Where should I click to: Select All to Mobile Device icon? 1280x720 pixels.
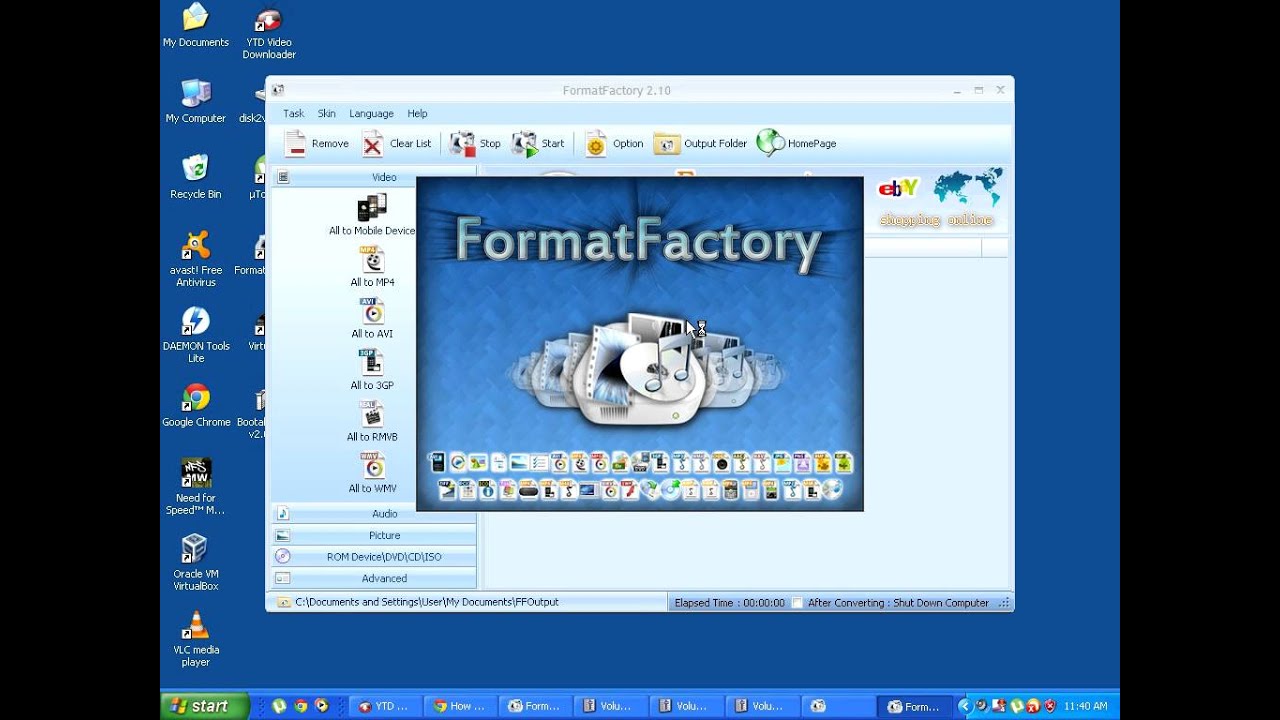(372, 215)
